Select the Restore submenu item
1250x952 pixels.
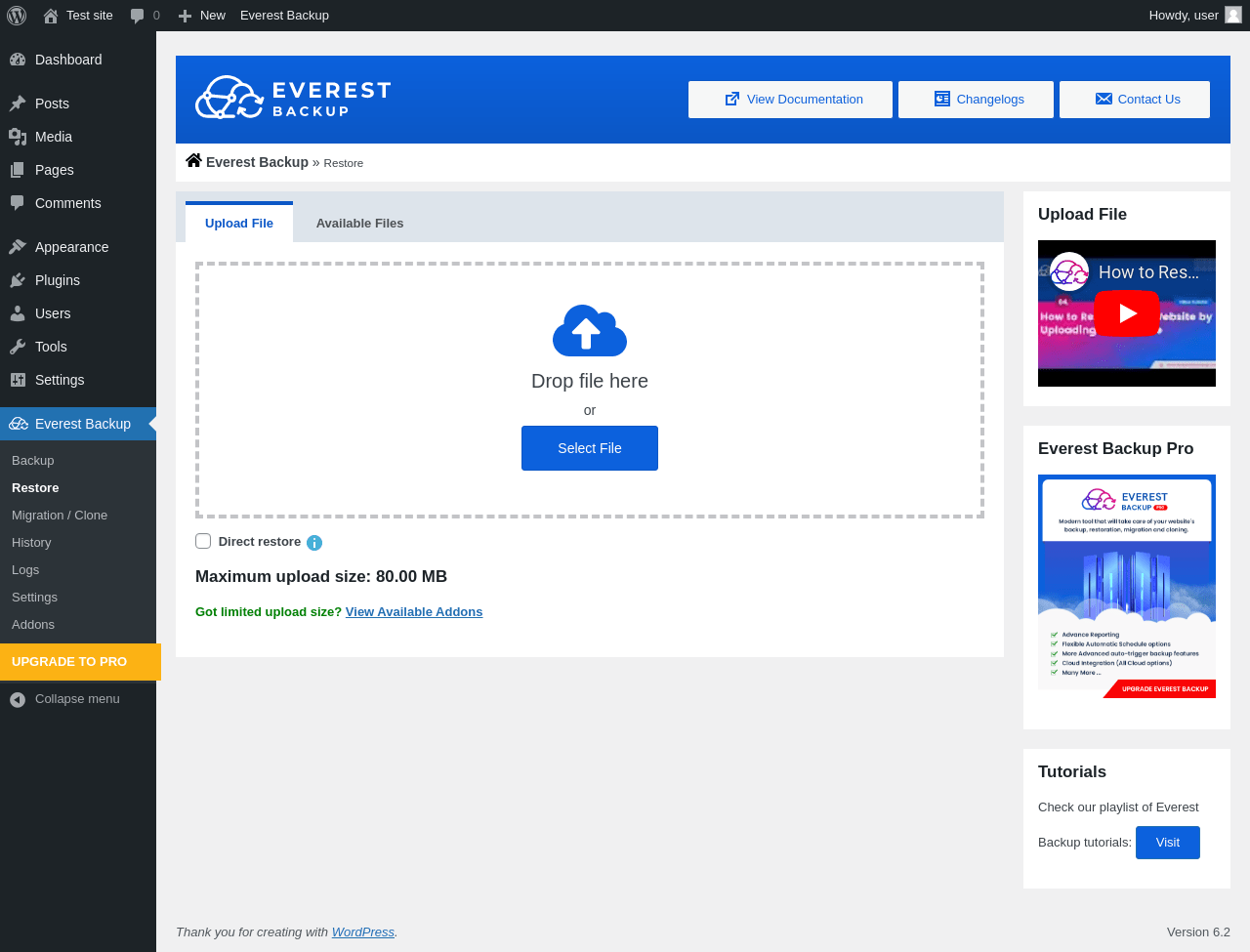pyautogui.click(x=35, y=488)
